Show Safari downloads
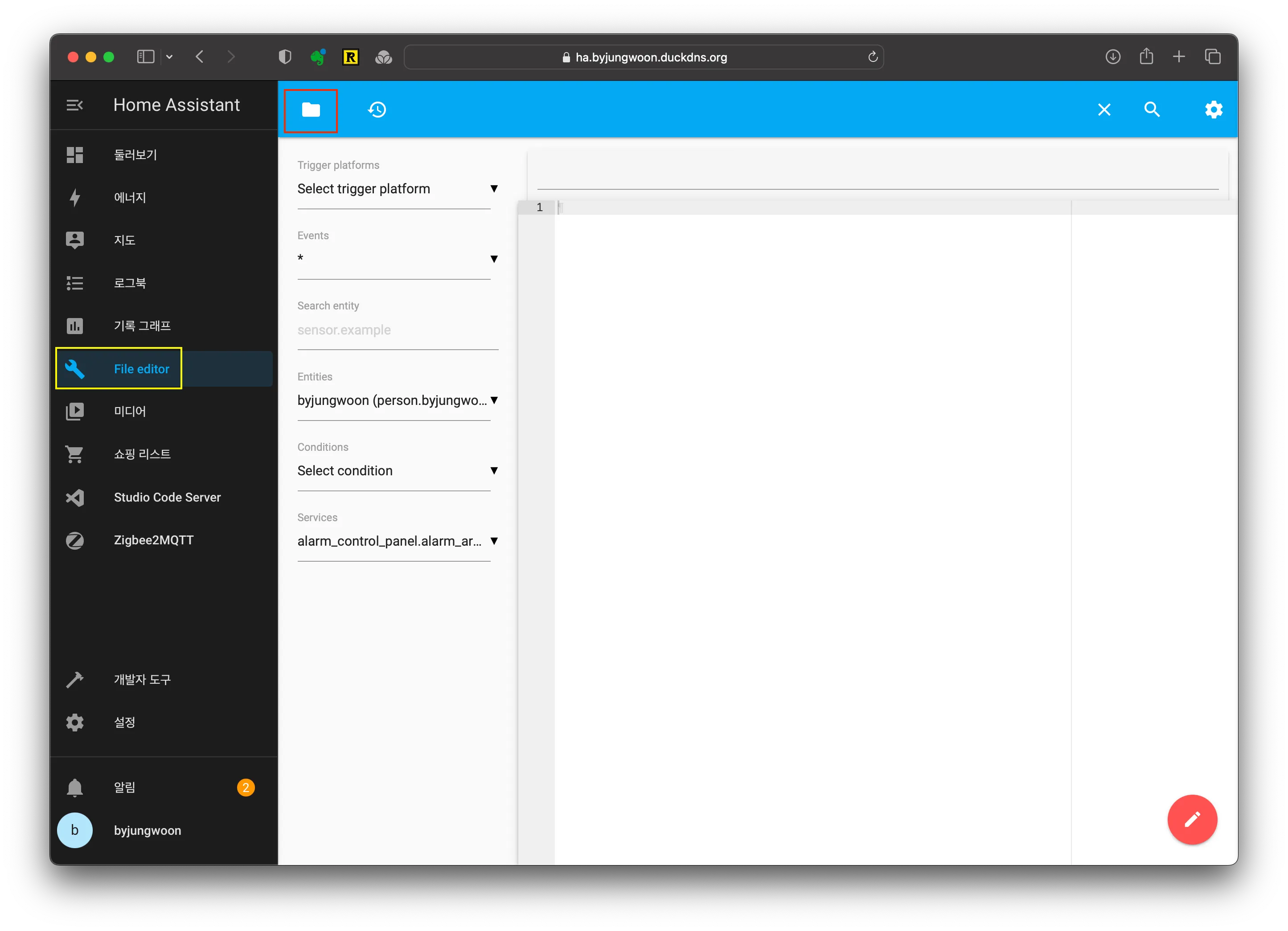Screen dimensions: 1288x931 (x=1112, y=57)
